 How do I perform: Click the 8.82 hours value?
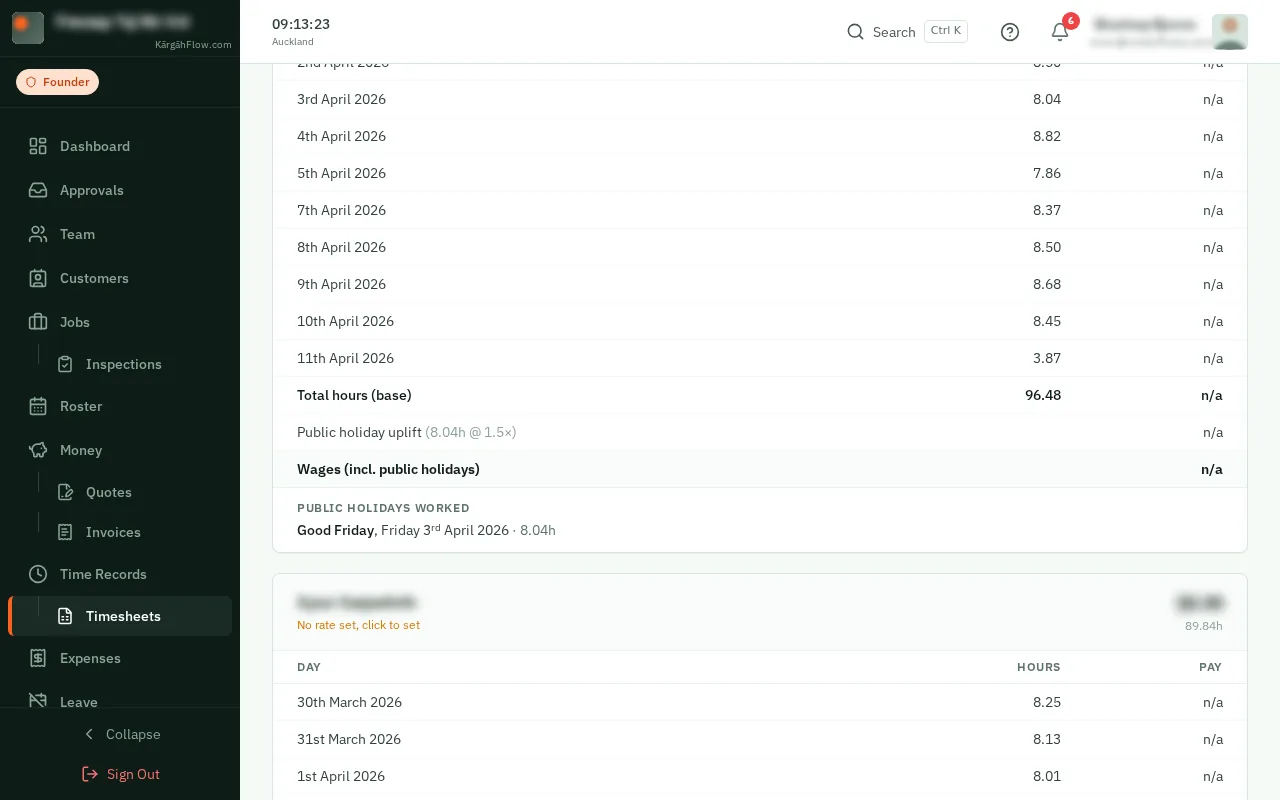tap(1047, 136)
